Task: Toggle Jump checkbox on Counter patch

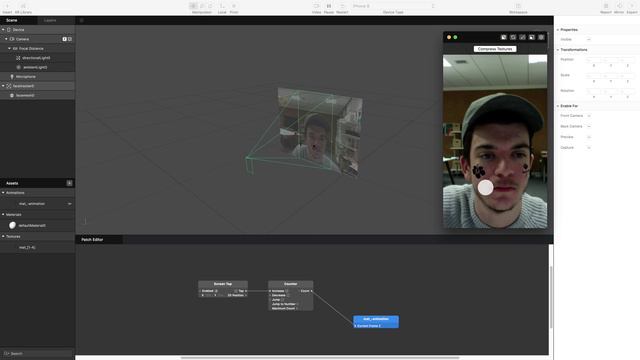Action: click(282, 300)
